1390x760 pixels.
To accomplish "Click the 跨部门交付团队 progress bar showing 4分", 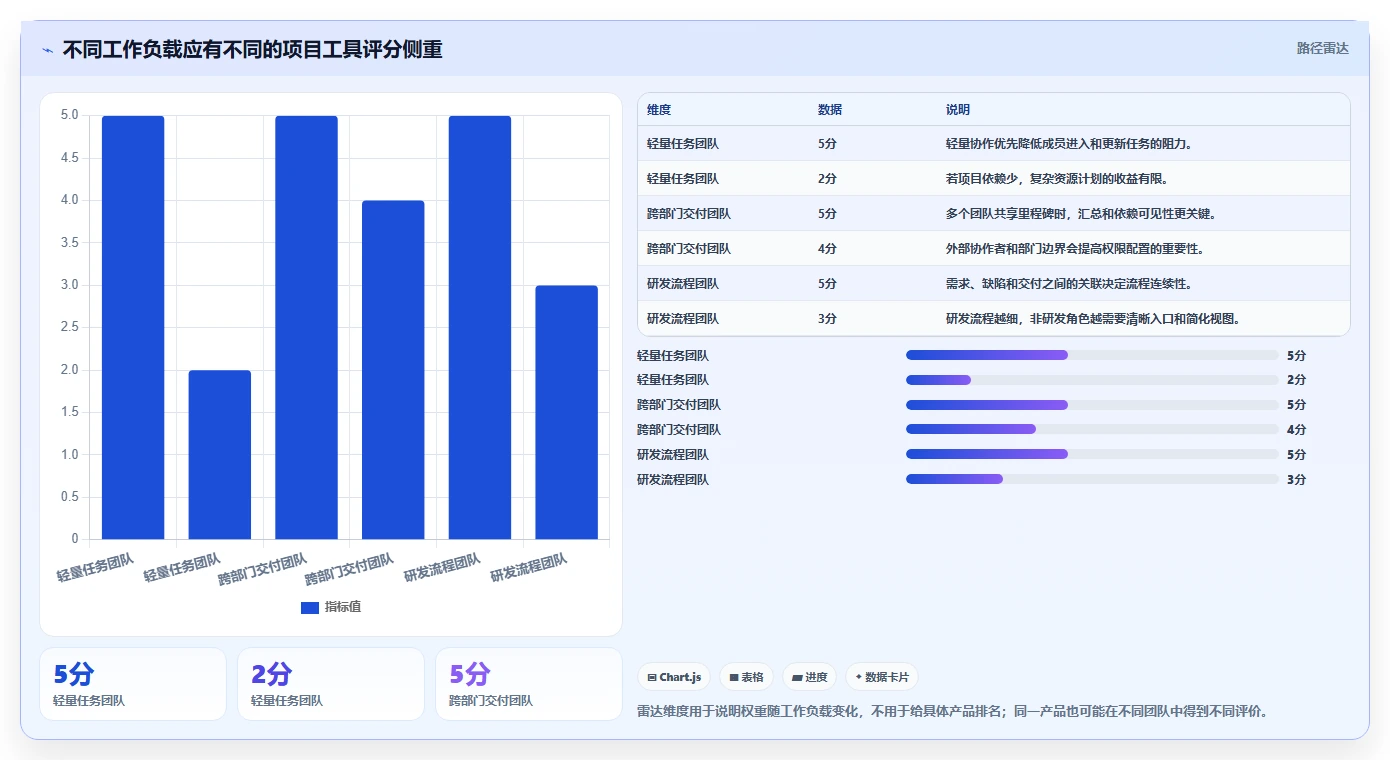I will point(1092,429).
